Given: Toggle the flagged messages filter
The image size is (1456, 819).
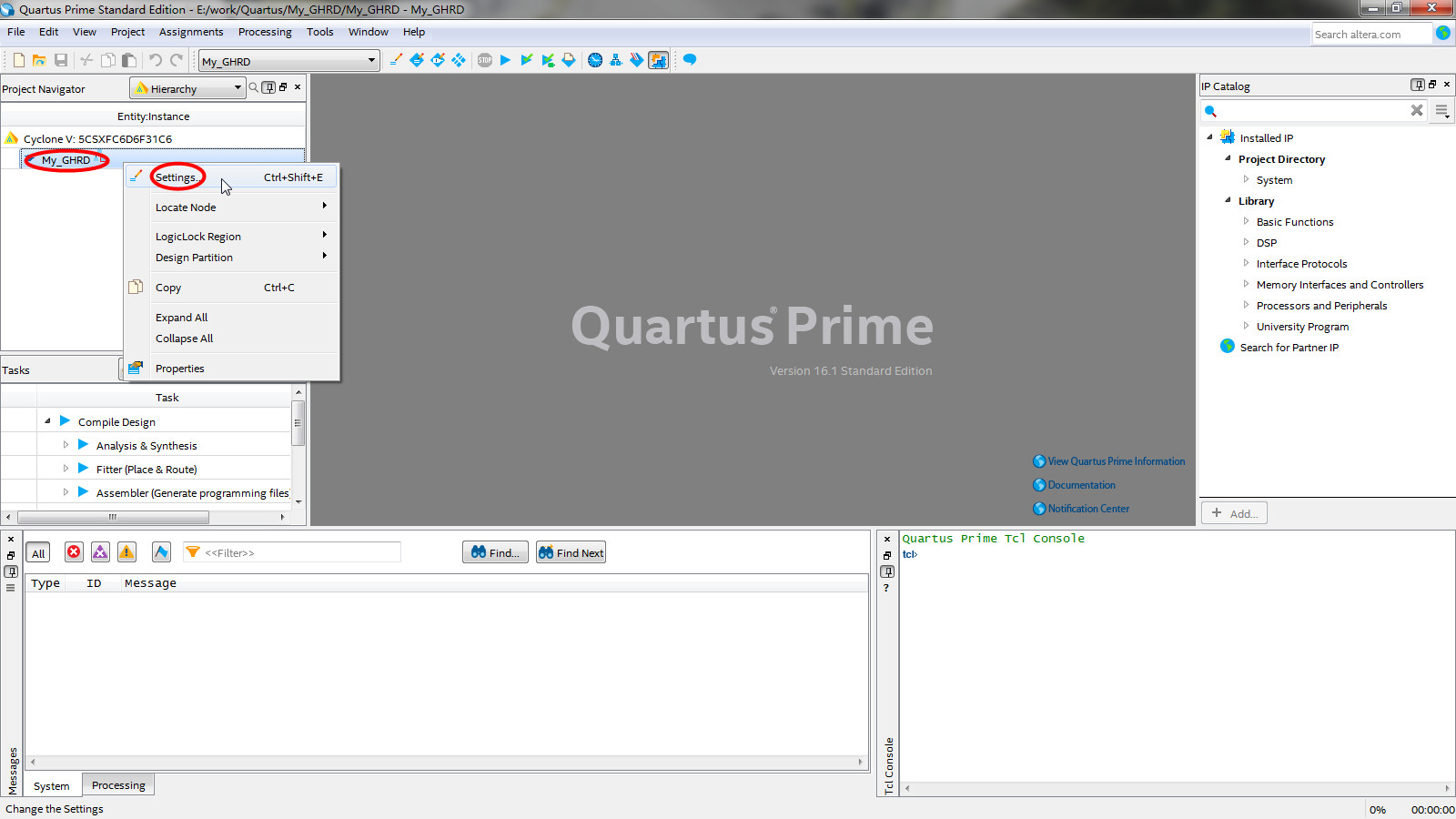Looking at the screenshot, I should [161, 552].
